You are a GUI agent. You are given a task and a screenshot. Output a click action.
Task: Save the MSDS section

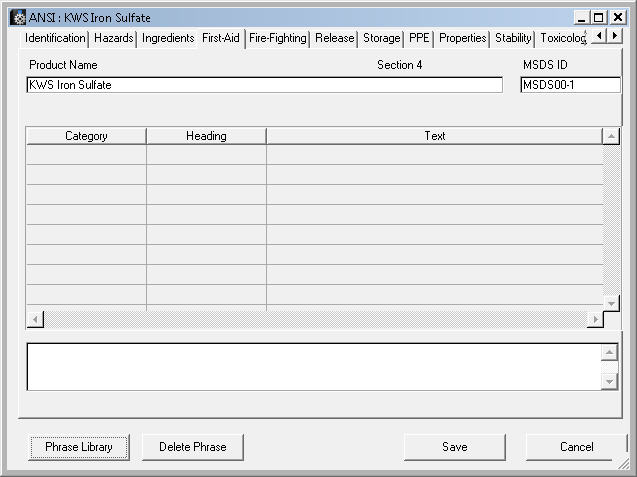click(x=455, y=447)
